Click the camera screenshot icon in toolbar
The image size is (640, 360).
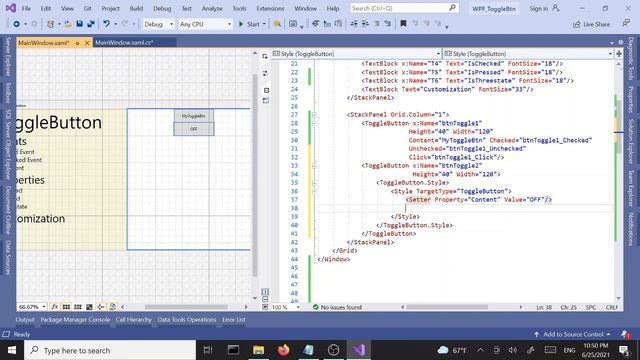(x=293, y=24)
